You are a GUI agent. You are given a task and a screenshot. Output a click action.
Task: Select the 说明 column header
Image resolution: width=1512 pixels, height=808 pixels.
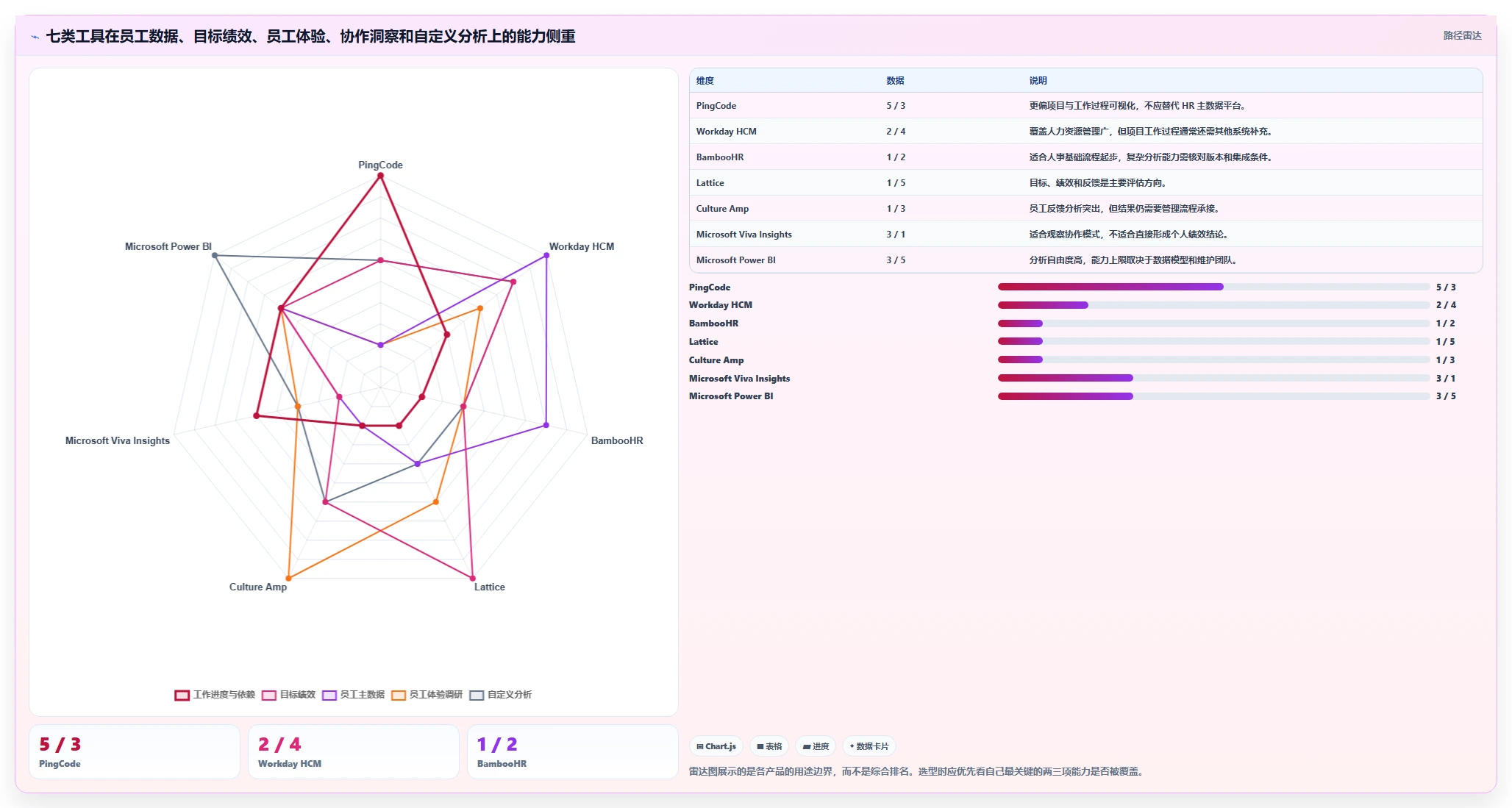(1038, 81)
